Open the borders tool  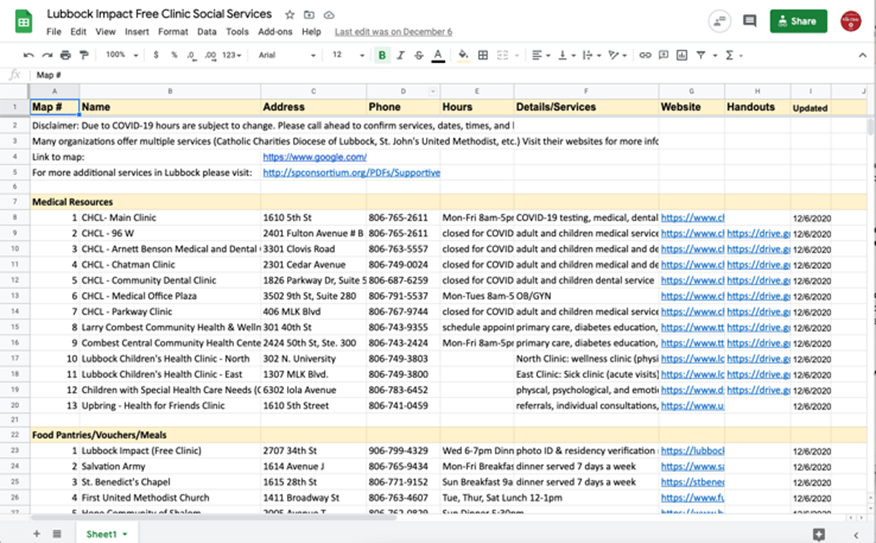pos(483,55)
